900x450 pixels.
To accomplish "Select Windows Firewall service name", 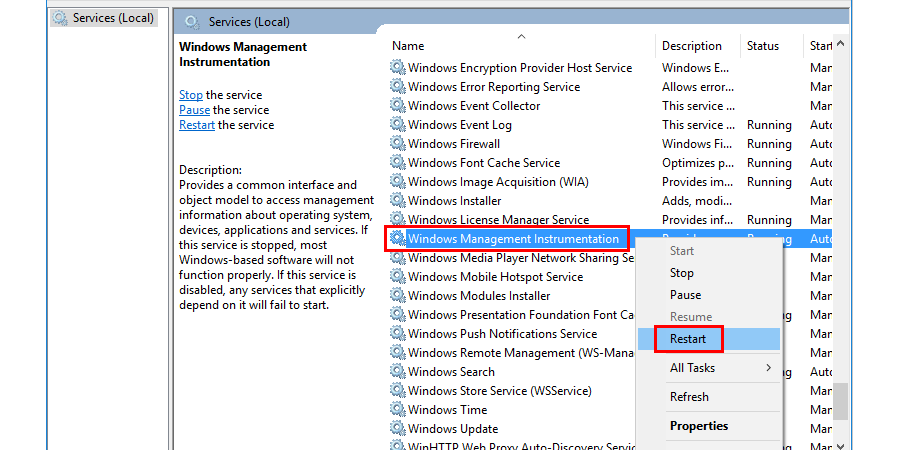I will [x=453, y=143].
